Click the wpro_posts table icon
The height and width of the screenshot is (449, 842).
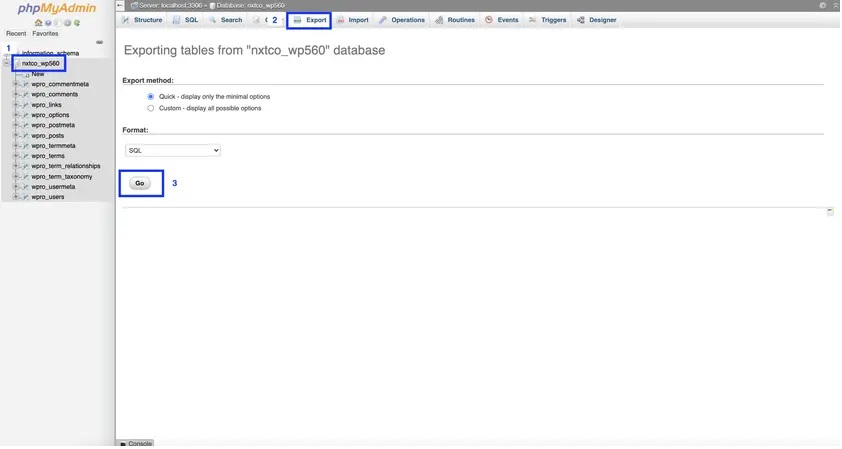(x=25, y=135)
